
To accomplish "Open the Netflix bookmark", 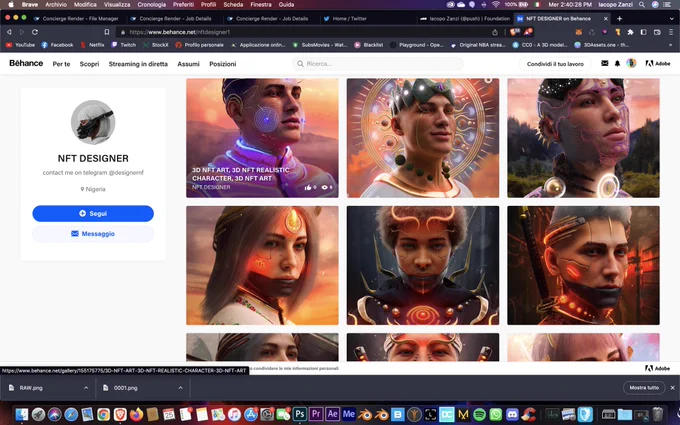I will pyautogui.click(x=93, y=45).
